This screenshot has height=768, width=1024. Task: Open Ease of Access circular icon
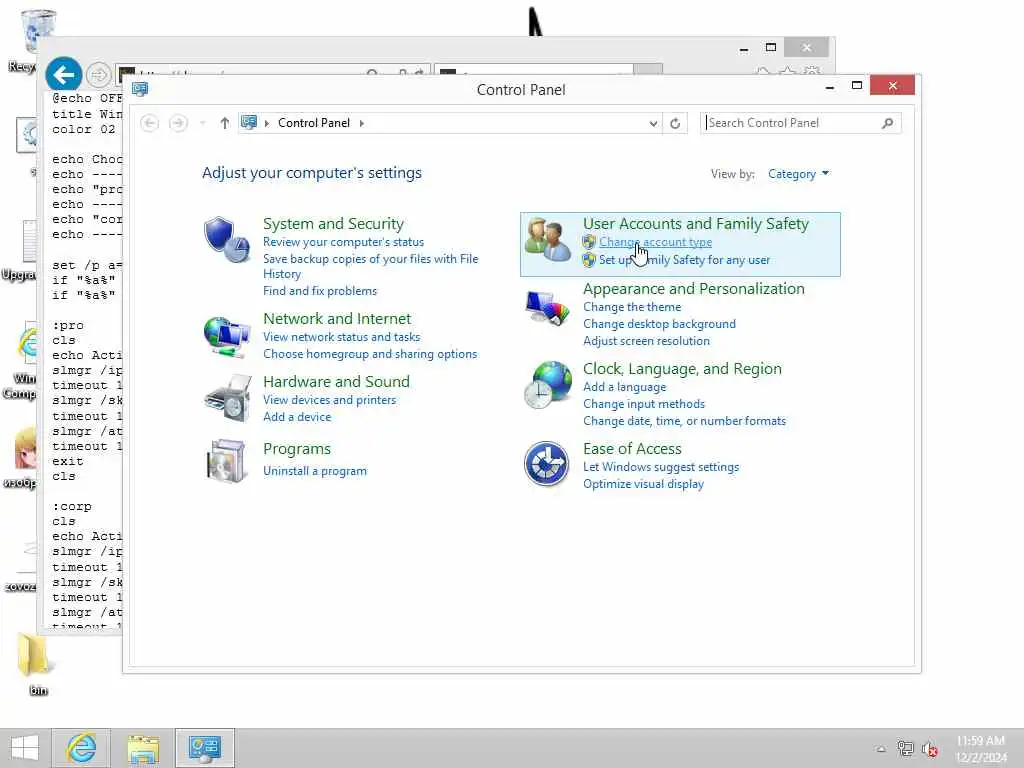tap(547, 464)
